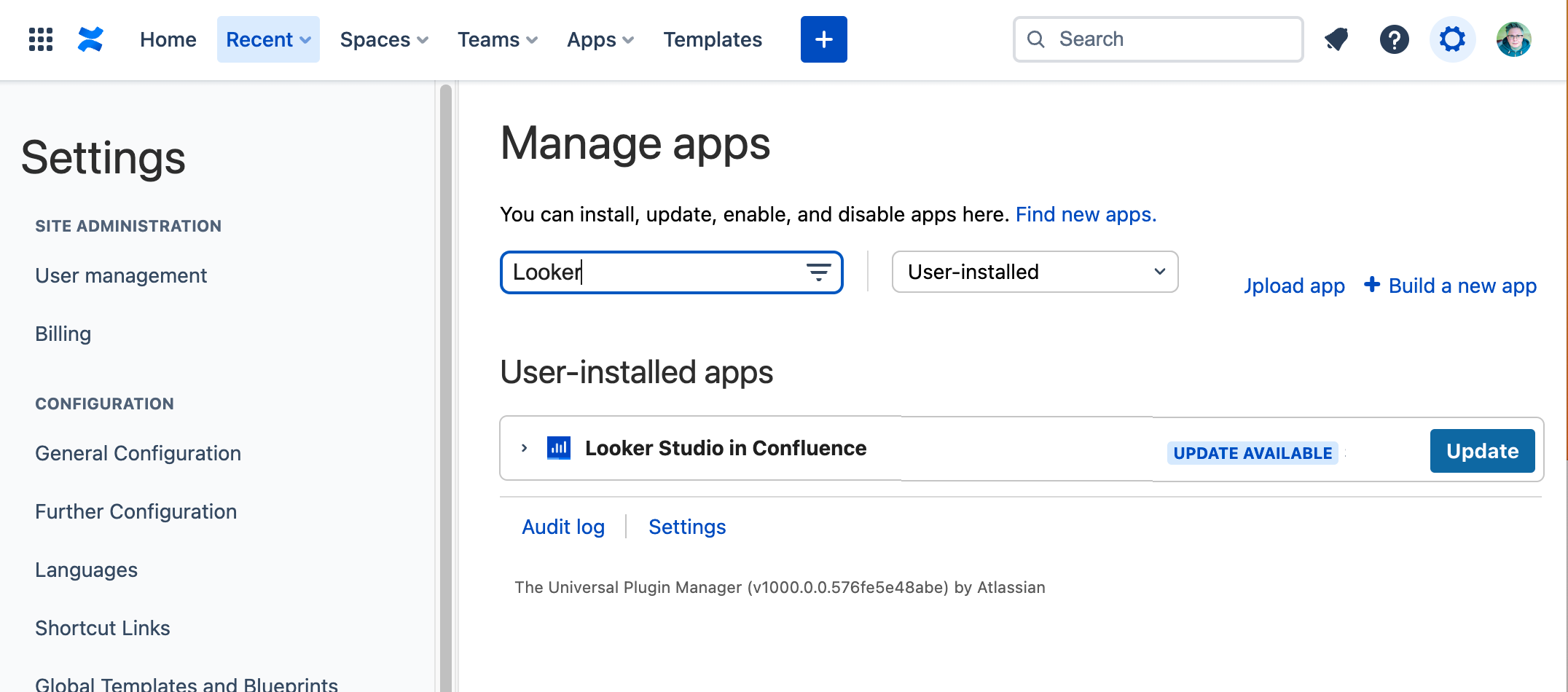Follow the Find new apps link
Image resolution: width=1568 pixels, height=692 pixels.
click(x=1086, y=215)
